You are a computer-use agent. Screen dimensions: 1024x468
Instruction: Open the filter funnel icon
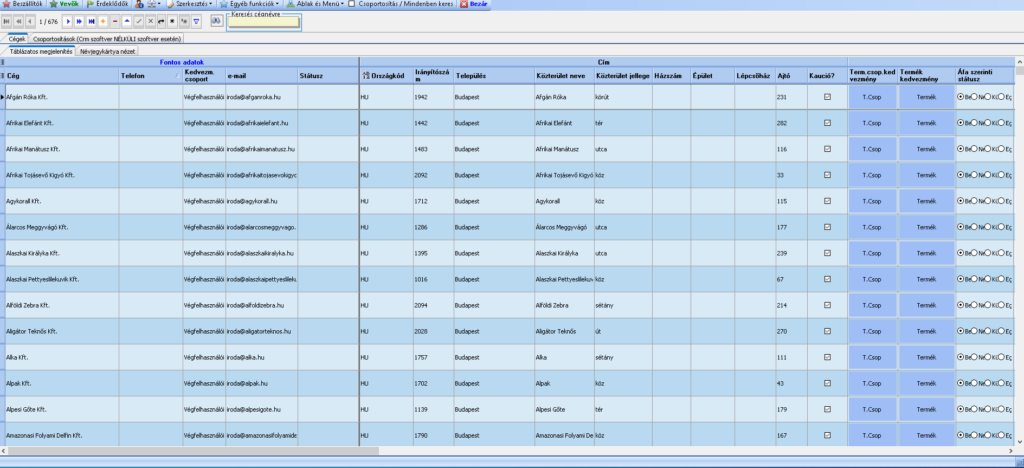[x=197, y=22]
